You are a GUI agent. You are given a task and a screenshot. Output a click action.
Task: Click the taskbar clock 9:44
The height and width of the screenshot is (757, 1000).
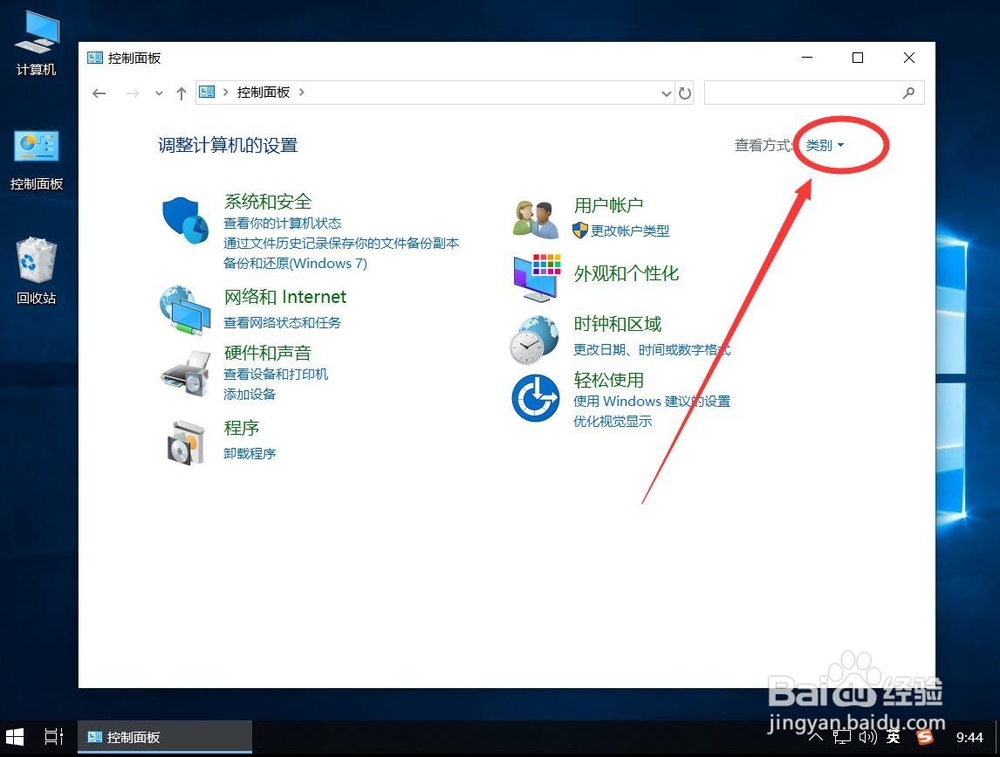(x=969, y=737)
